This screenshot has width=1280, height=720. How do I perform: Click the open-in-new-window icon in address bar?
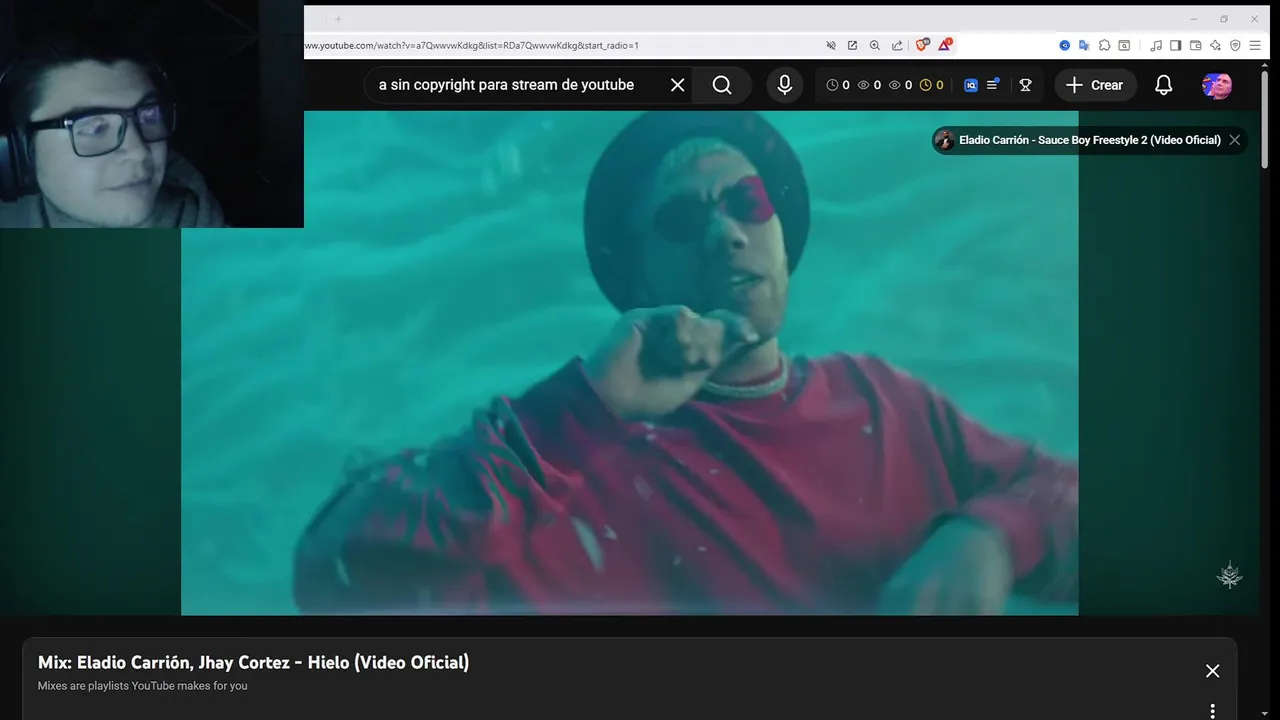click(852, 45)
